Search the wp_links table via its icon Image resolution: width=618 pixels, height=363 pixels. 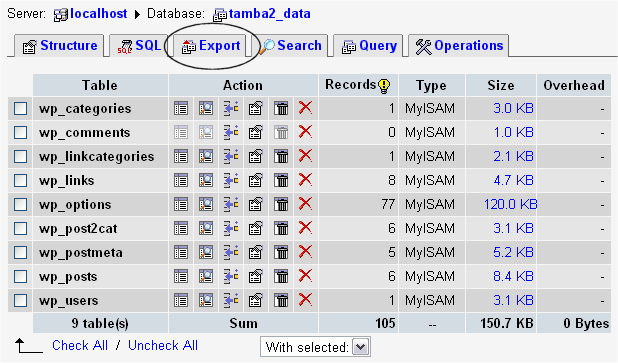(206, 181)
